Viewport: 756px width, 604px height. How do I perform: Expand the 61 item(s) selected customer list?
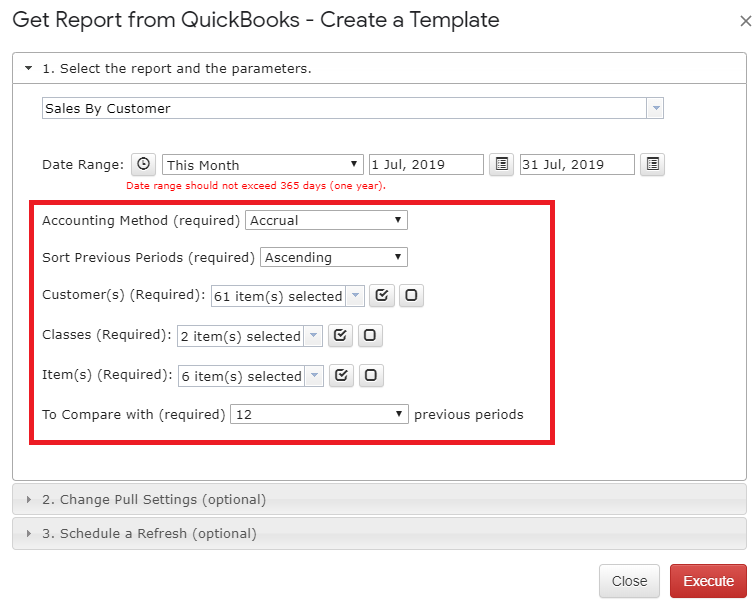[x=288, y=295]
